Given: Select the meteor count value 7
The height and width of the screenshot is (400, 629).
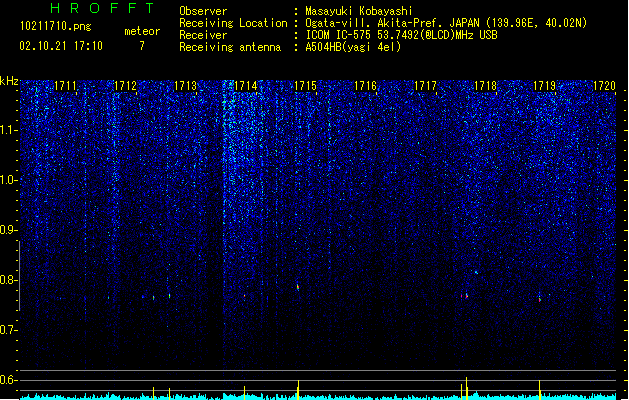Looking at the screenshot, I should tap(142, 46).
